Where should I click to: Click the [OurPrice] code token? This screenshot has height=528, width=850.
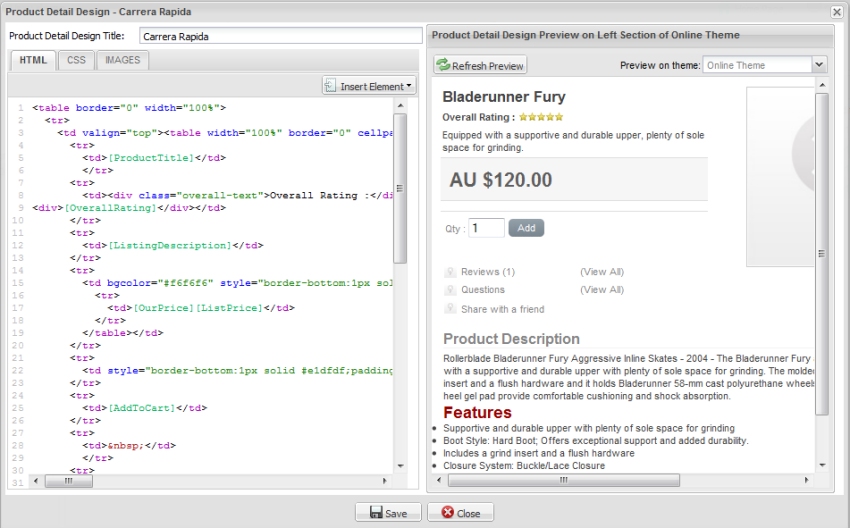[x=164, y=308]
